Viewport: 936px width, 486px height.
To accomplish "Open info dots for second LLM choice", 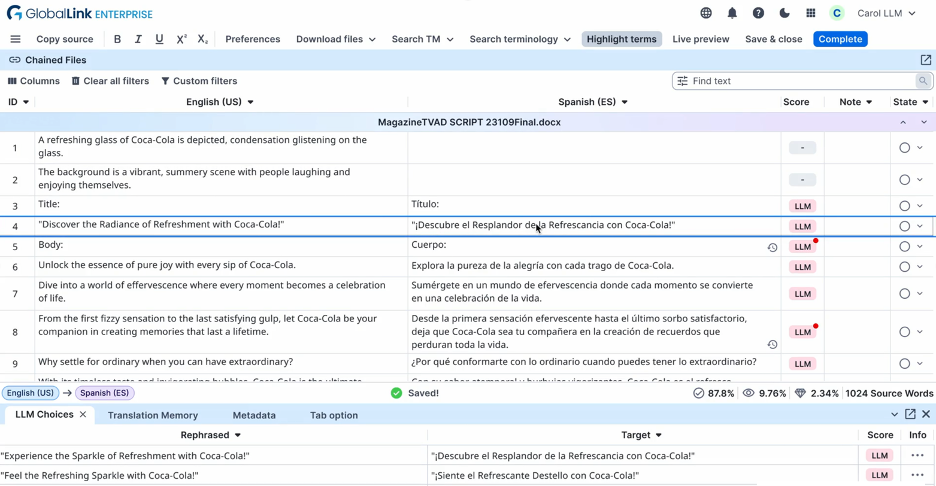I will pyautogui.click(x=917, y=475).
